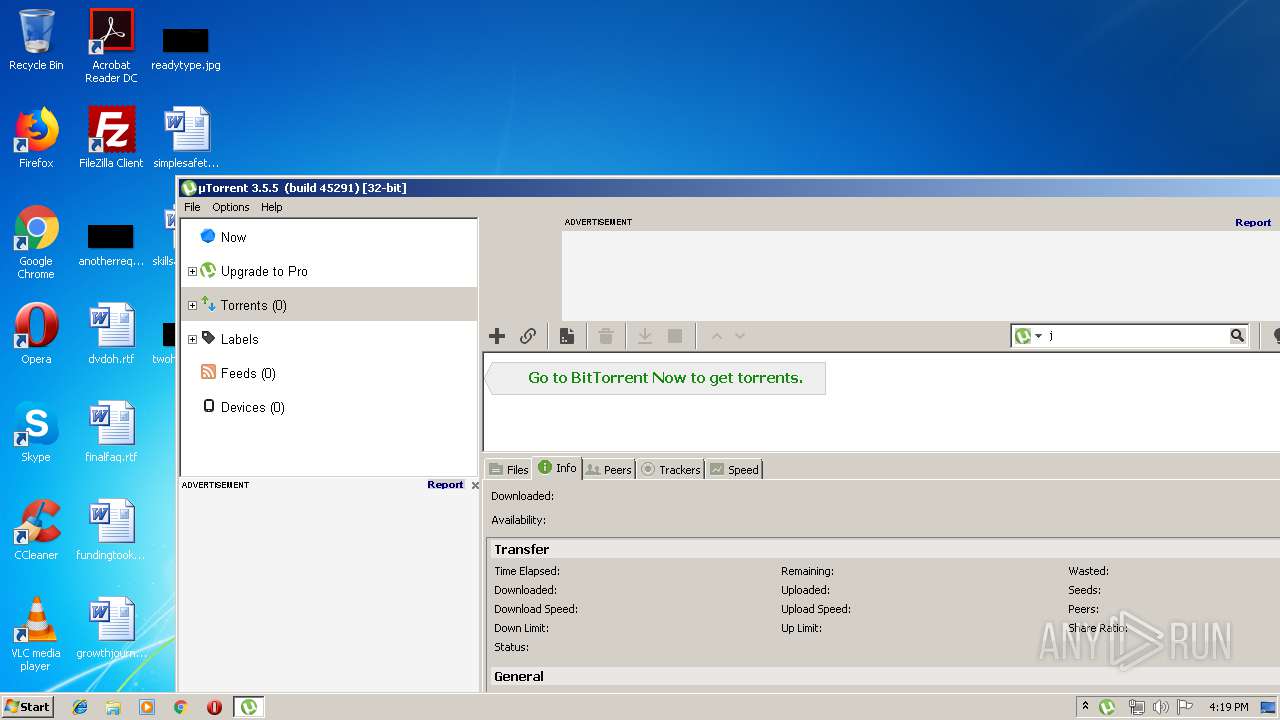Expand the Labels tree node

(x=192, y=339)
